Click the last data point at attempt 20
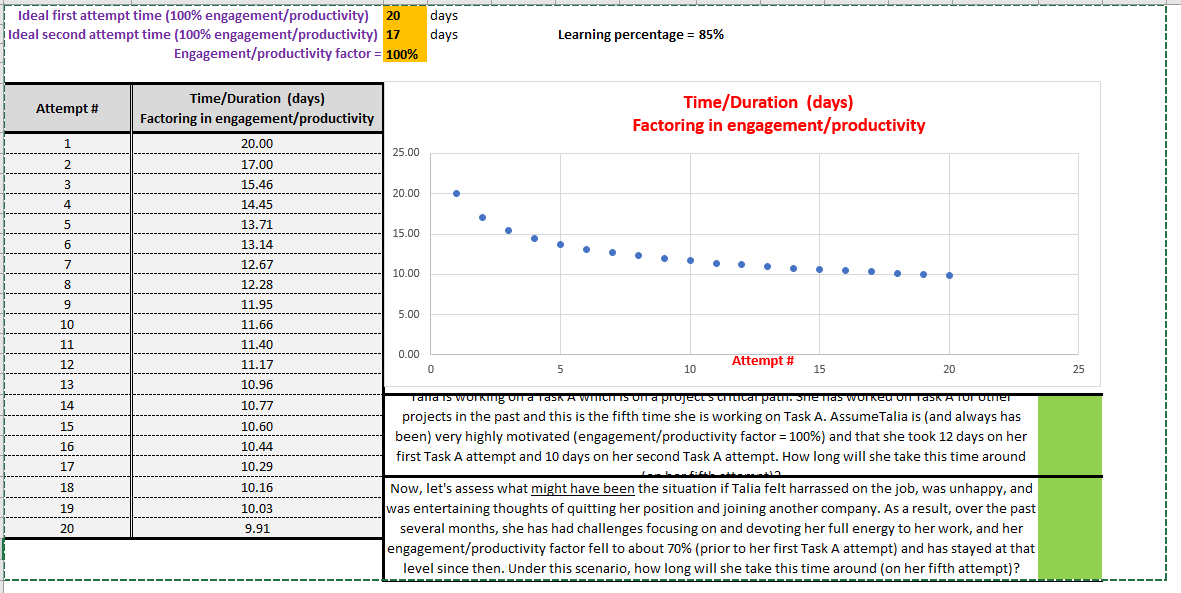This screenshot has width=1181, height=593. click(949, 275)
